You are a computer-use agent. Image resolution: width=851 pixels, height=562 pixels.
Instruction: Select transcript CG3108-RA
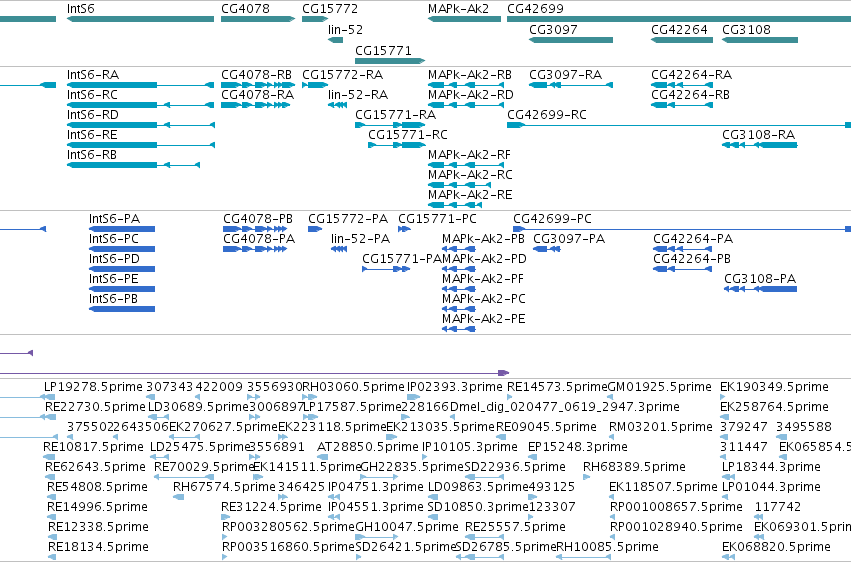(x=758, y=135)
